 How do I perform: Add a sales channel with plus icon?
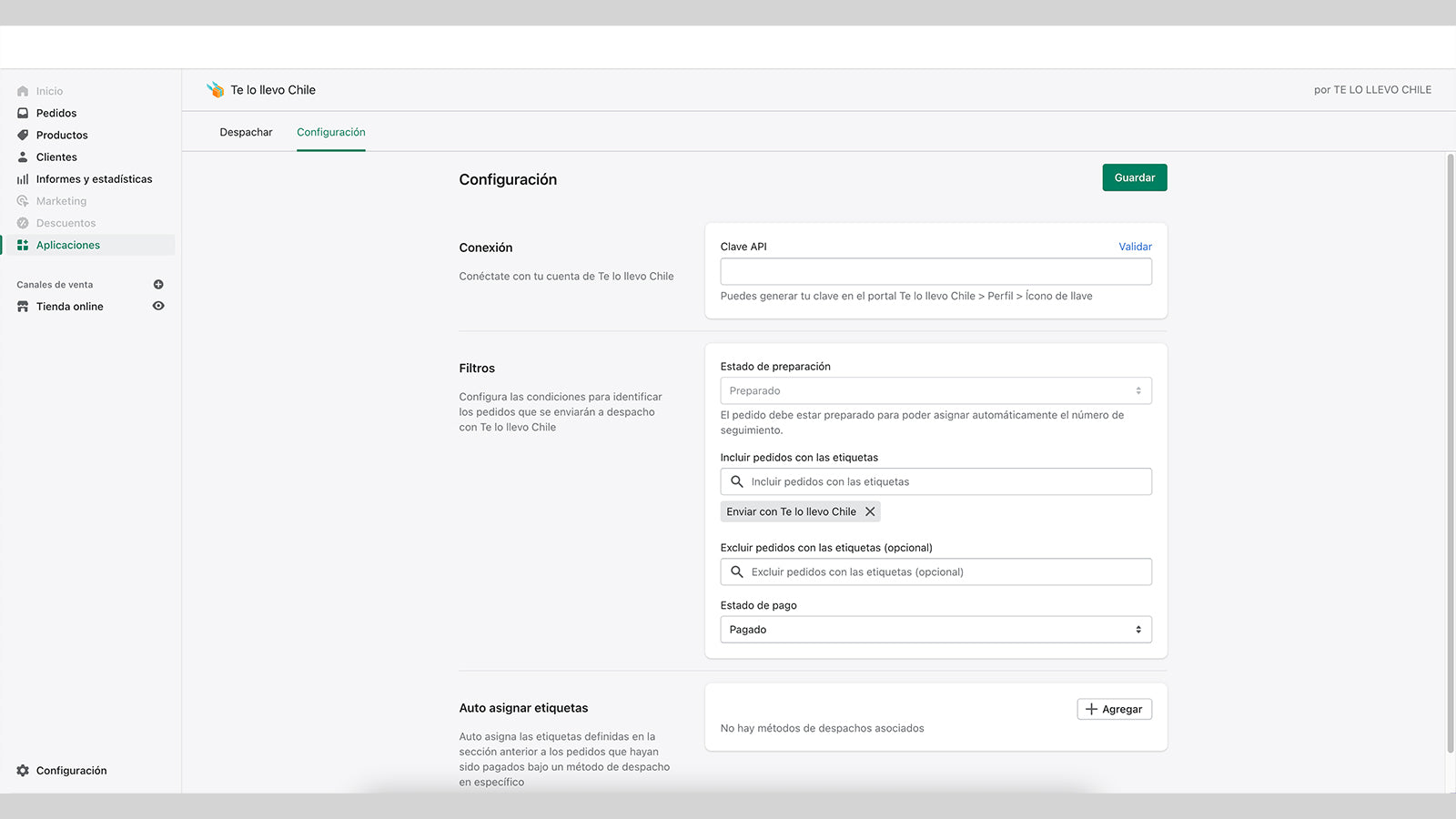point(158,285)
